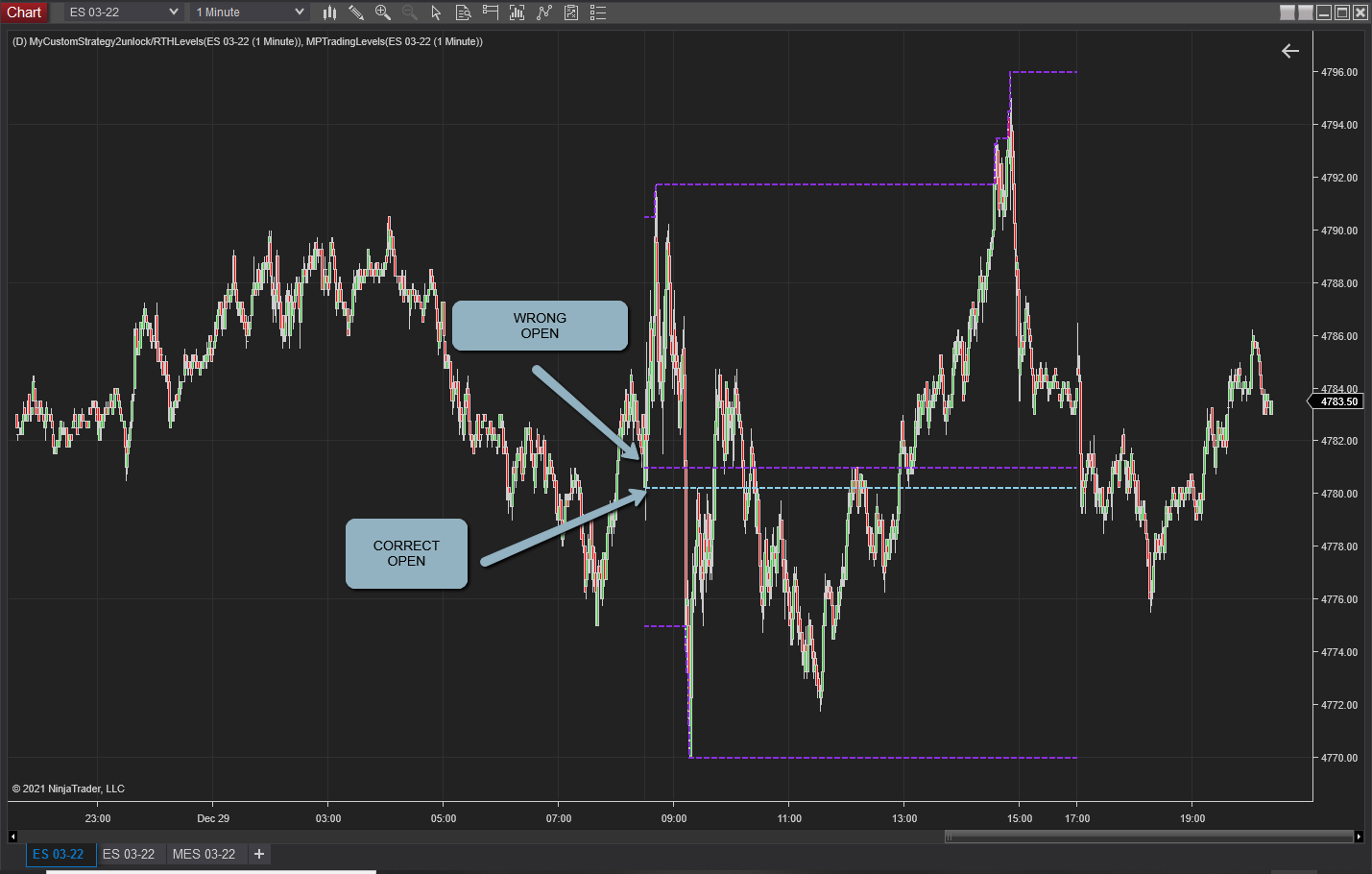Image resolution: width=1372 pixels, height=874 pixels.
Task: Close the chart window
Action: [1360, 12]
